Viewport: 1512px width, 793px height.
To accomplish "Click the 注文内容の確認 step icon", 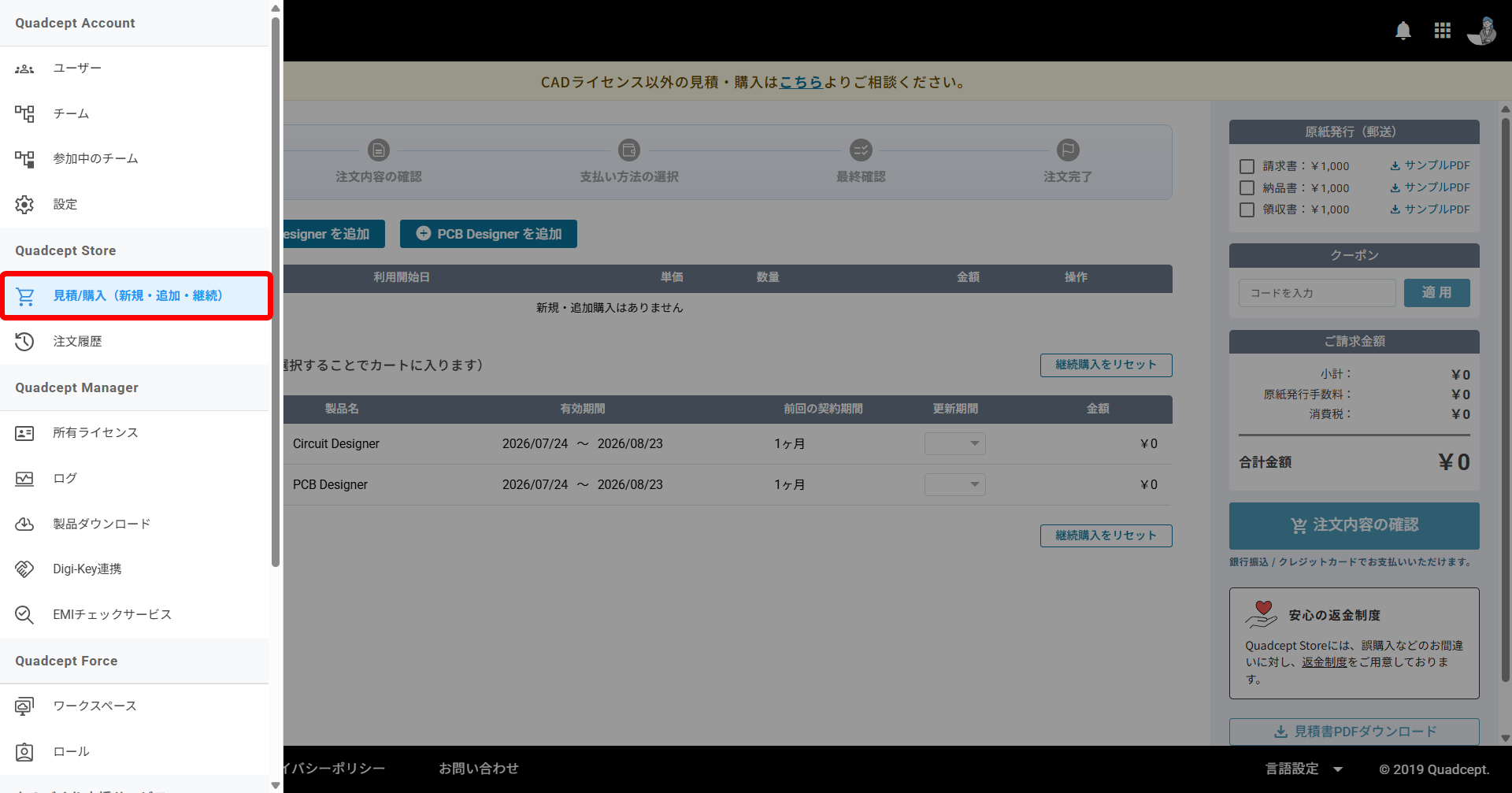I will tap(379, 150).
